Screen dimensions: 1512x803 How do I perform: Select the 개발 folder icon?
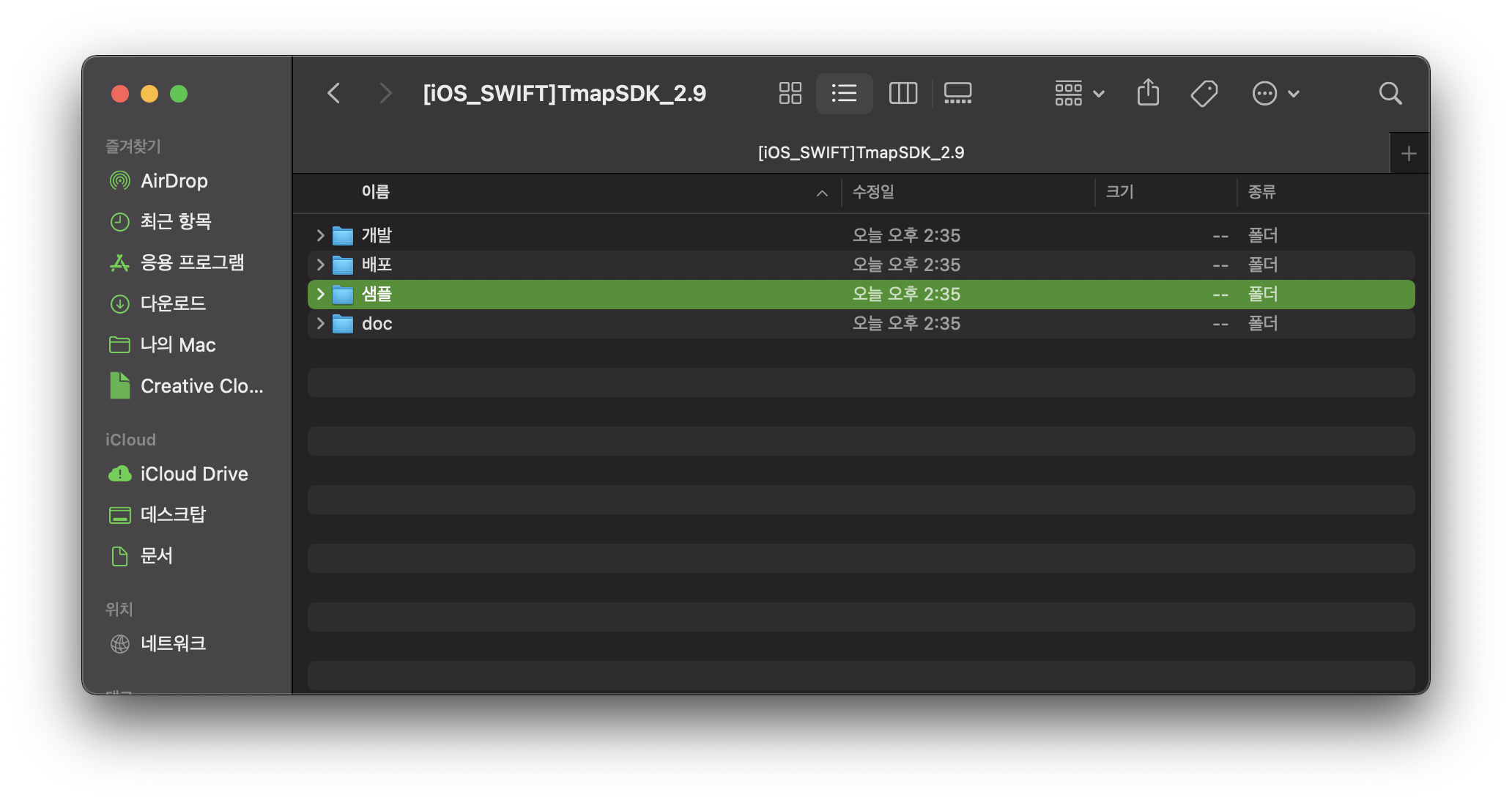pyautogui.click(x=343, y=235)
